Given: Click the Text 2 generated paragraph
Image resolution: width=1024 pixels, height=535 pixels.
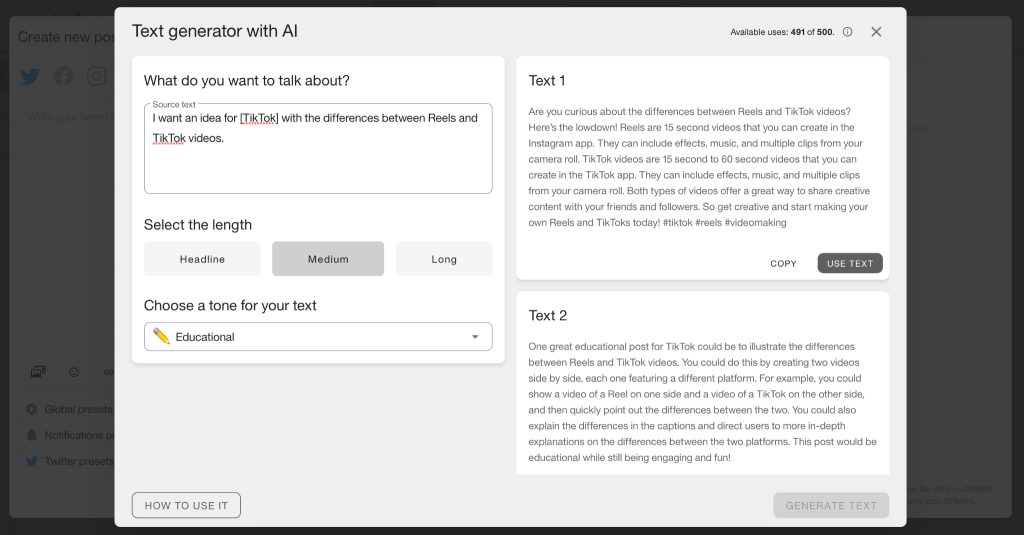Looking at the screenshot, I should [703, 402].
